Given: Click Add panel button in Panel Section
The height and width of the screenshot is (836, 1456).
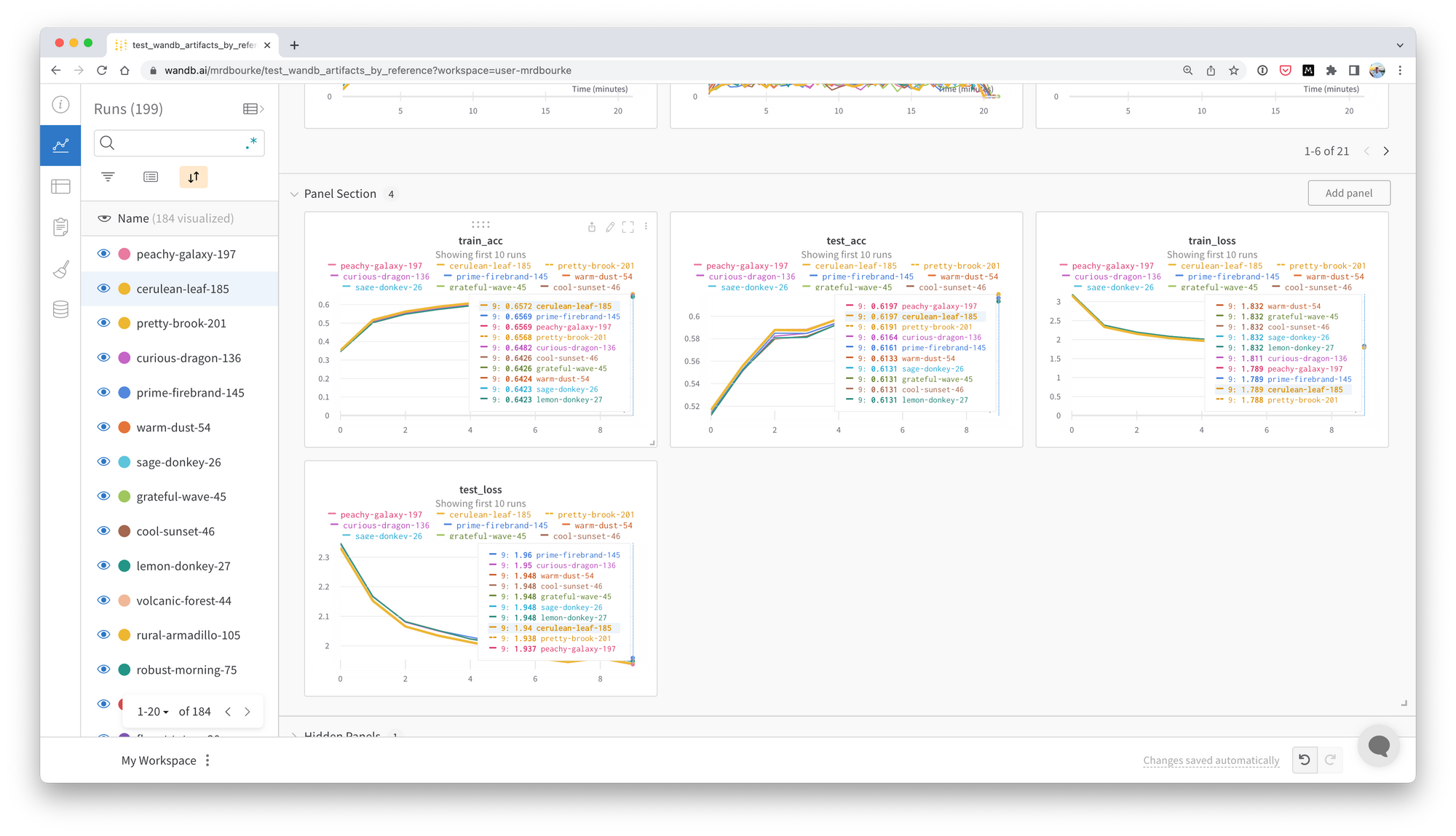Looking at the screenshot, I should pos(1347,193).
